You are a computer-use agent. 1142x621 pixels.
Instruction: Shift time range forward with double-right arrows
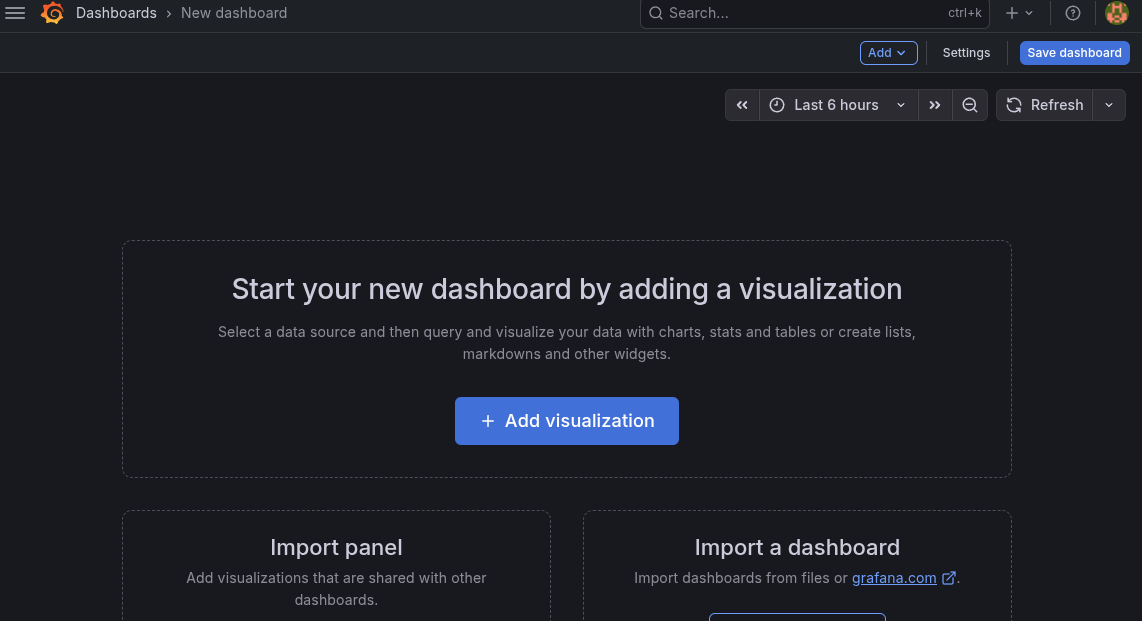(935, 104)
